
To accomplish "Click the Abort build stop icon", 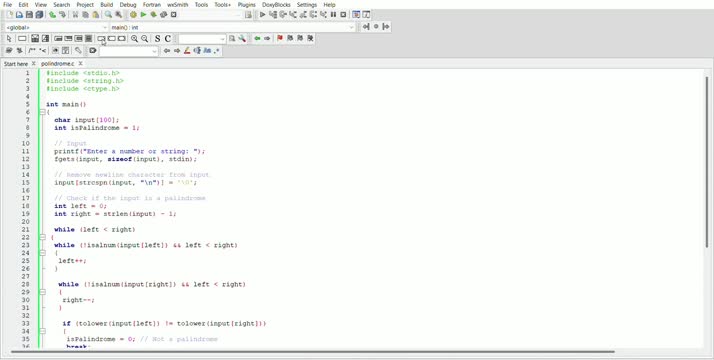I will (x=173, y=15).
